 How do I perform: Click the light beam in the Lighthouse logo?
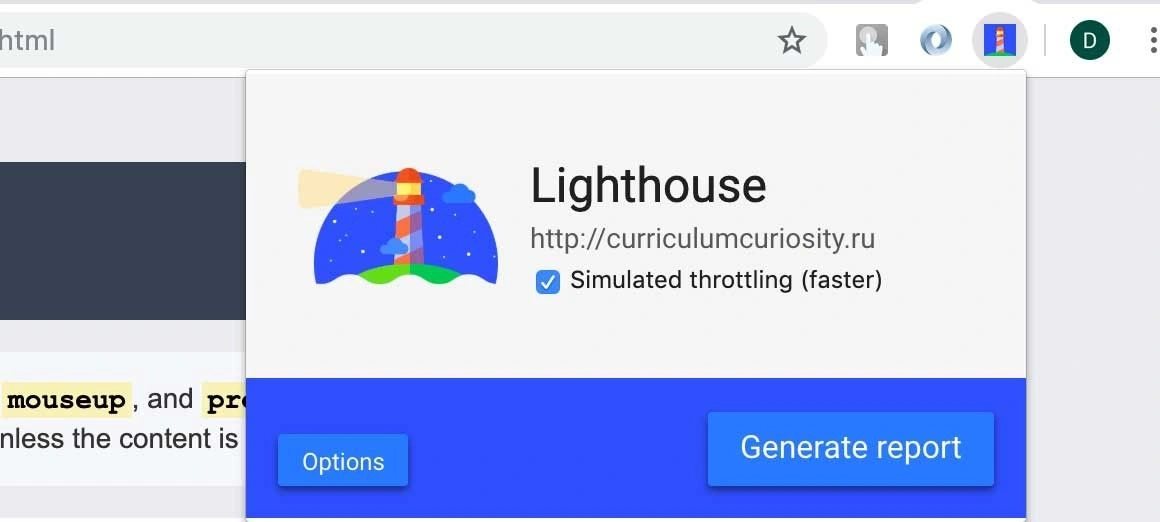pyautogui.click(x=333, y=188)
